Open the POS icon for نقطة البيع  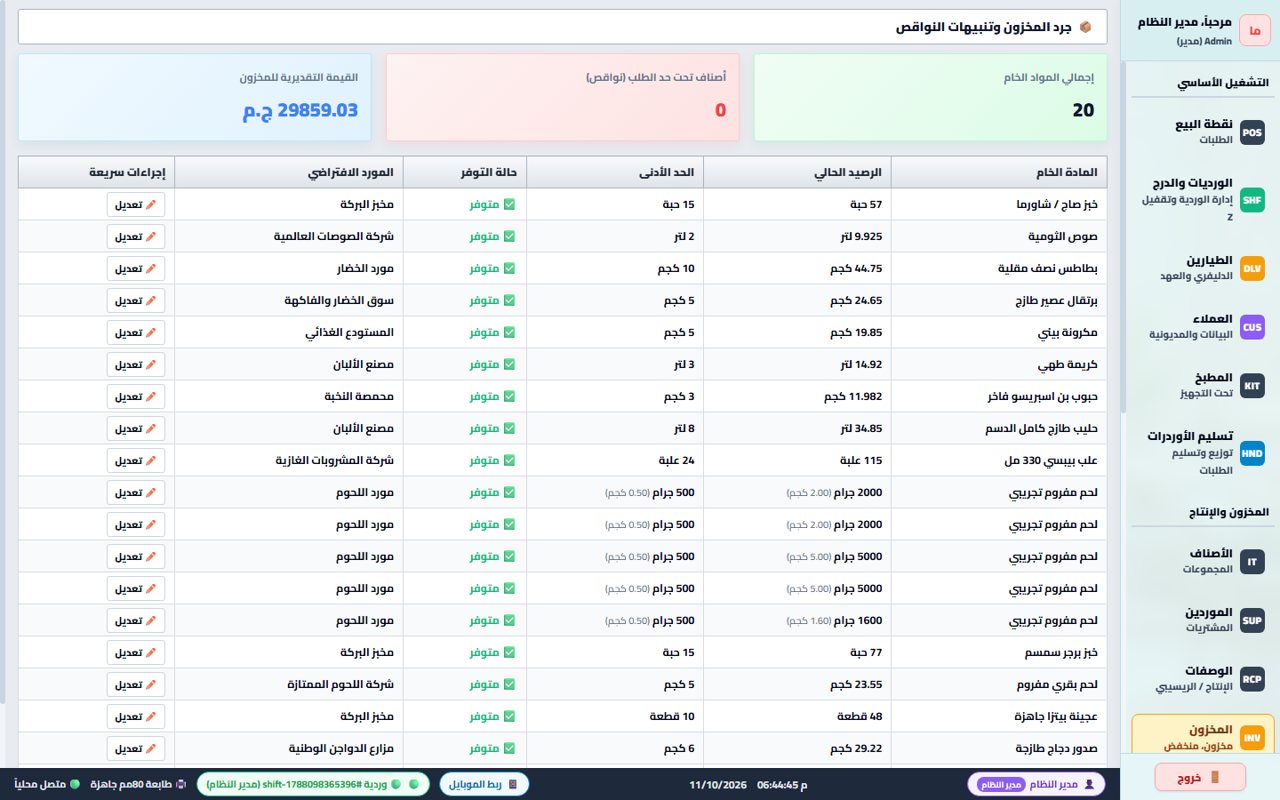[x=1252, y=132]
